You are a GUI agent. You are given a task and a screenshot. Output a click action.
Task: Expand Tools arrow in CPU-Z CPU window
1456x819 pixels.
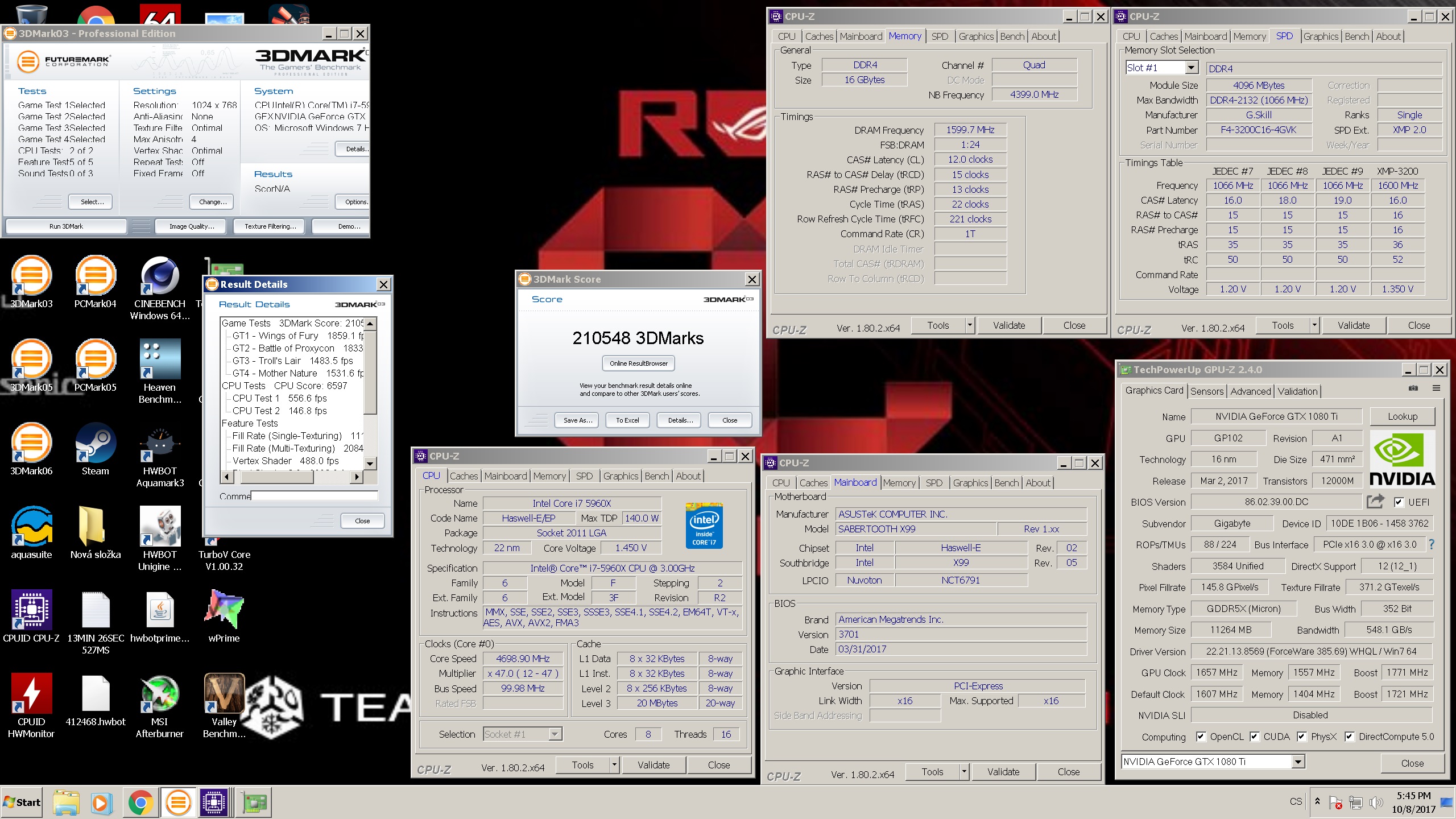tap(614, 765)
